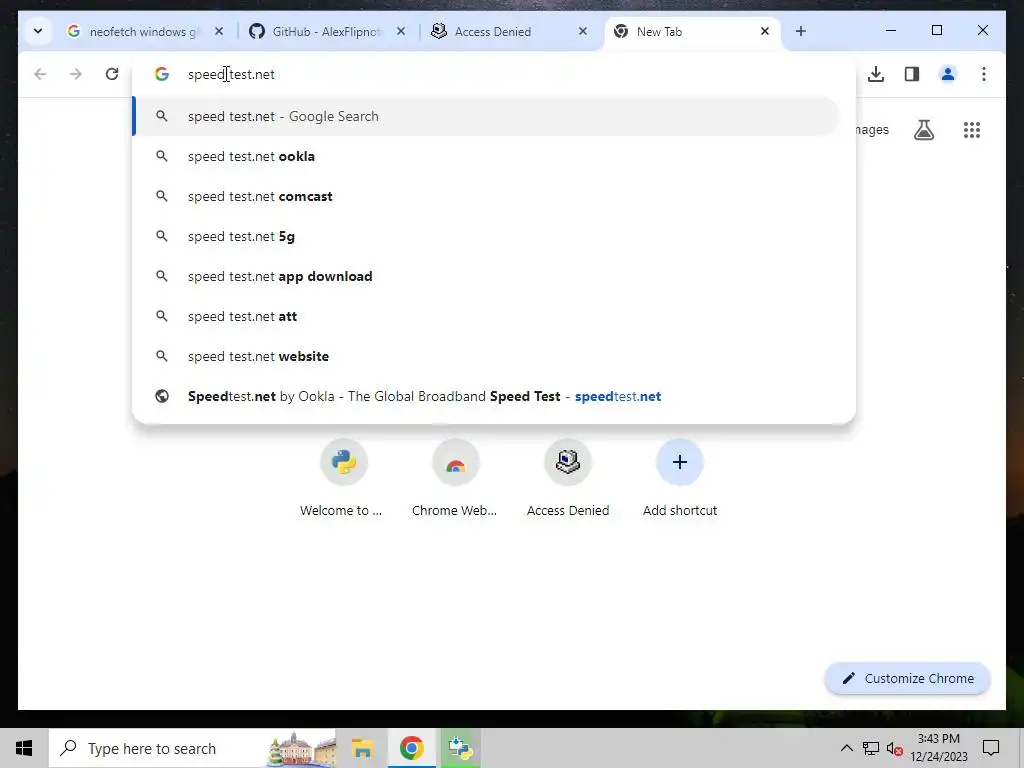Open the Windows notification center
This screenshot has width=1024, height=768.
tap(991, 748)
